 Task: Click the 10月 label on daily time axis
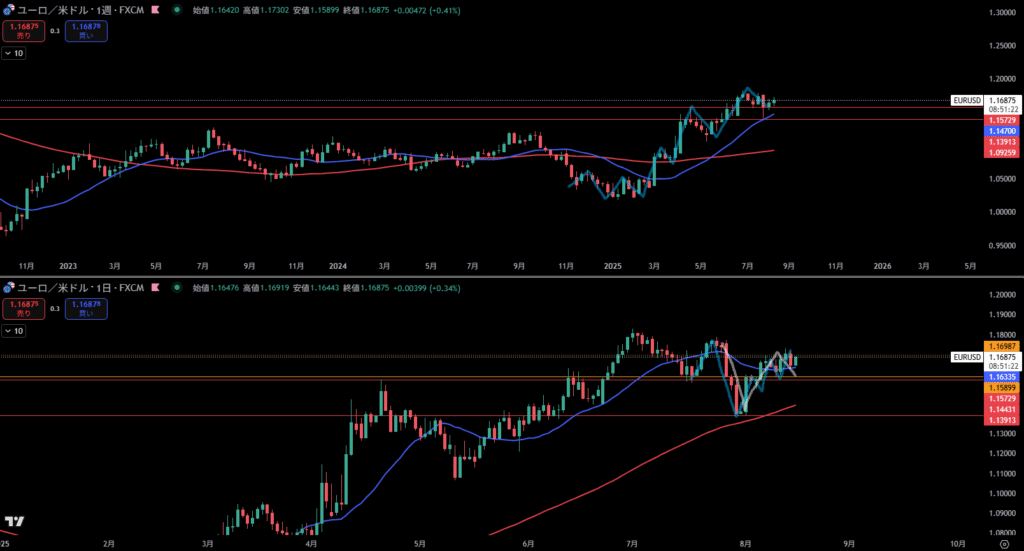[957, 544]
